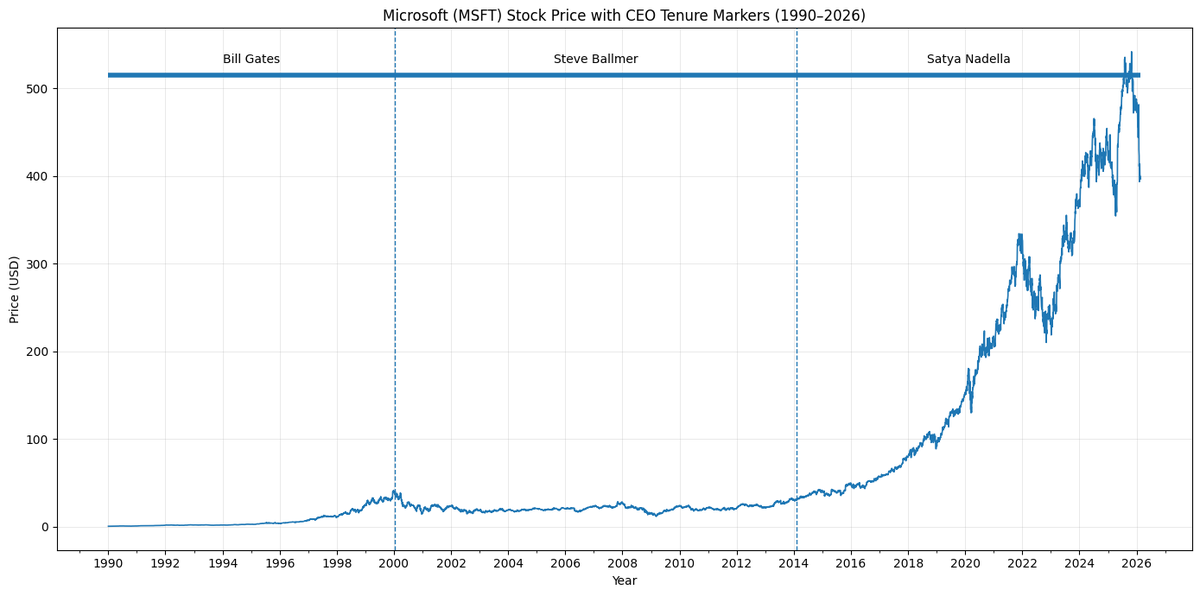Screen dimensions: 1200x596
Task: Click the 1996 x-axis tick label
Action: pyautogui.click(x=280, y=563)
